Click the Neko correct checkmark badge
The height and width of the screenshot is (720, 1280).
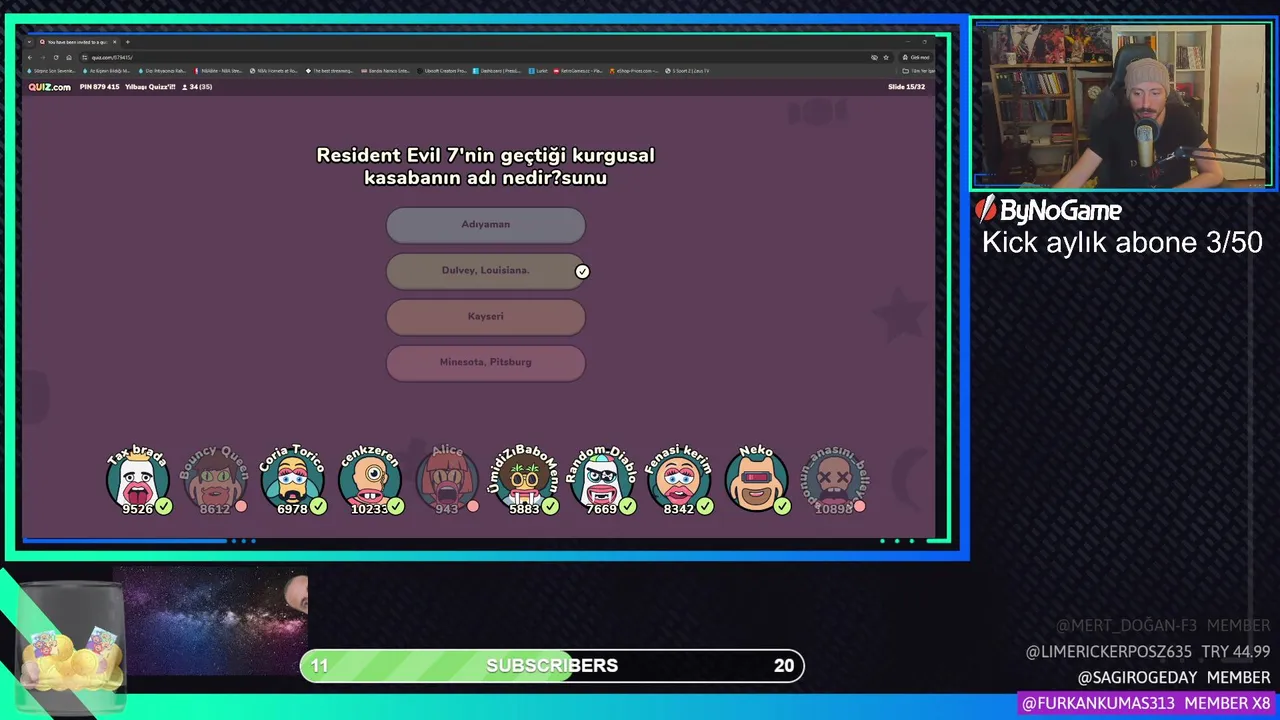(782, 507)
